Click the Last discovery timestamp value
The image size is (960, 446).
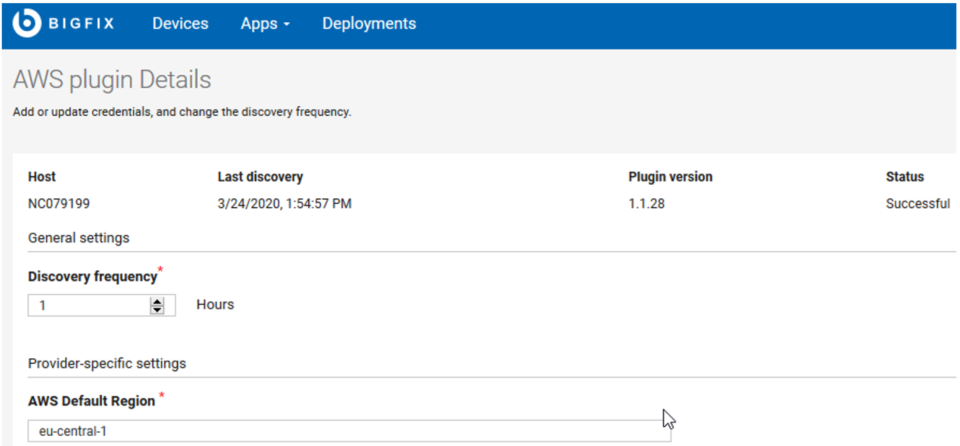(x=284, y=204)
